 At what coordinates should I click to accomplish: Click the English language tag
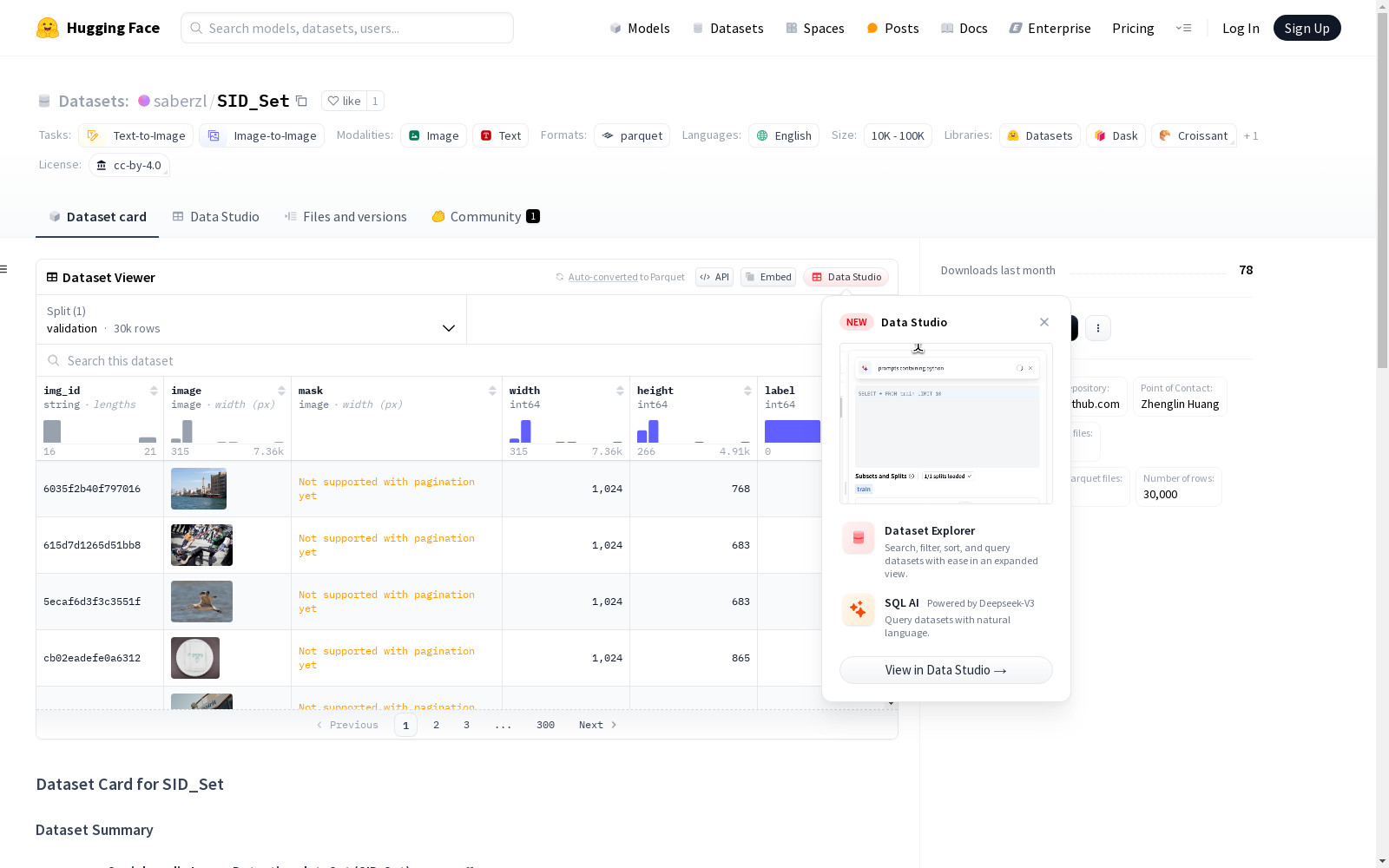[784, 135]
